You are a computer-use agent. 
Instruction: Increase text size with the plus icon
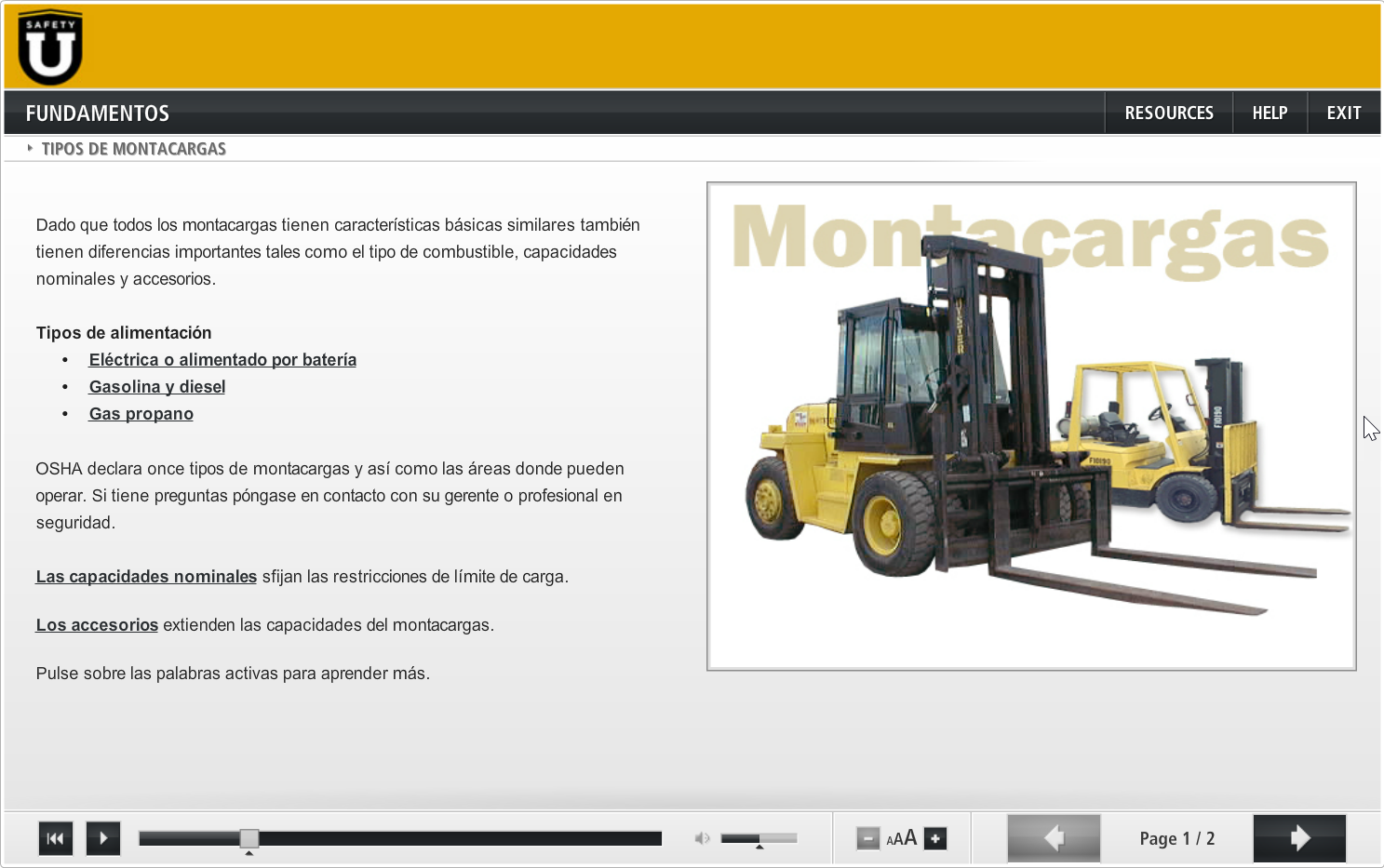click(x=934, y=837)
